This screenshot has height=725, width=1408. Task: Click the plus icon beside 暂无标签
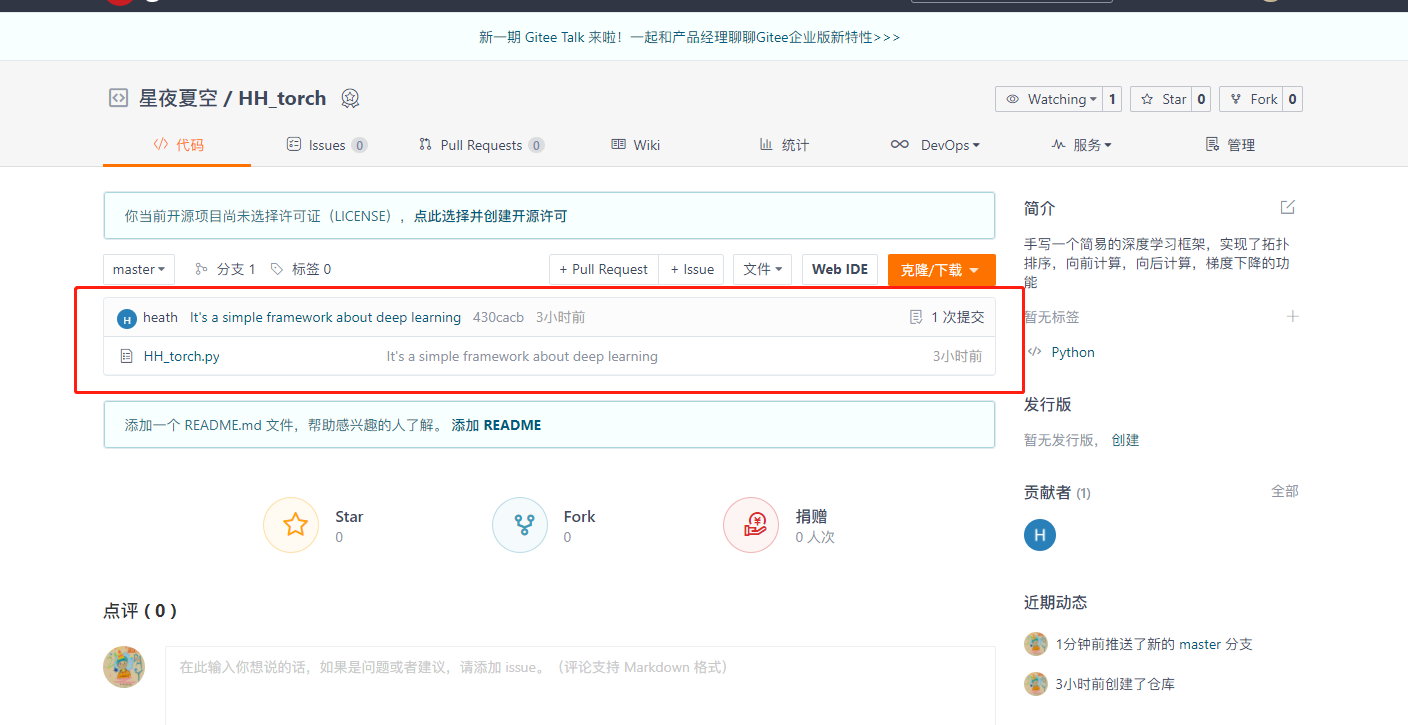1292,316
